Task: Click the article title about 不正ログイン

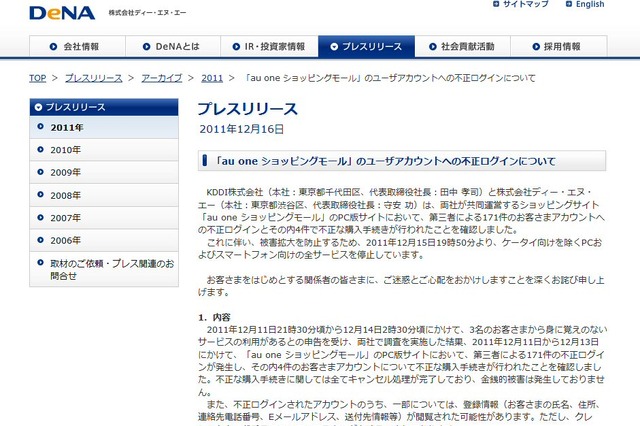Action: click(385, 161)
